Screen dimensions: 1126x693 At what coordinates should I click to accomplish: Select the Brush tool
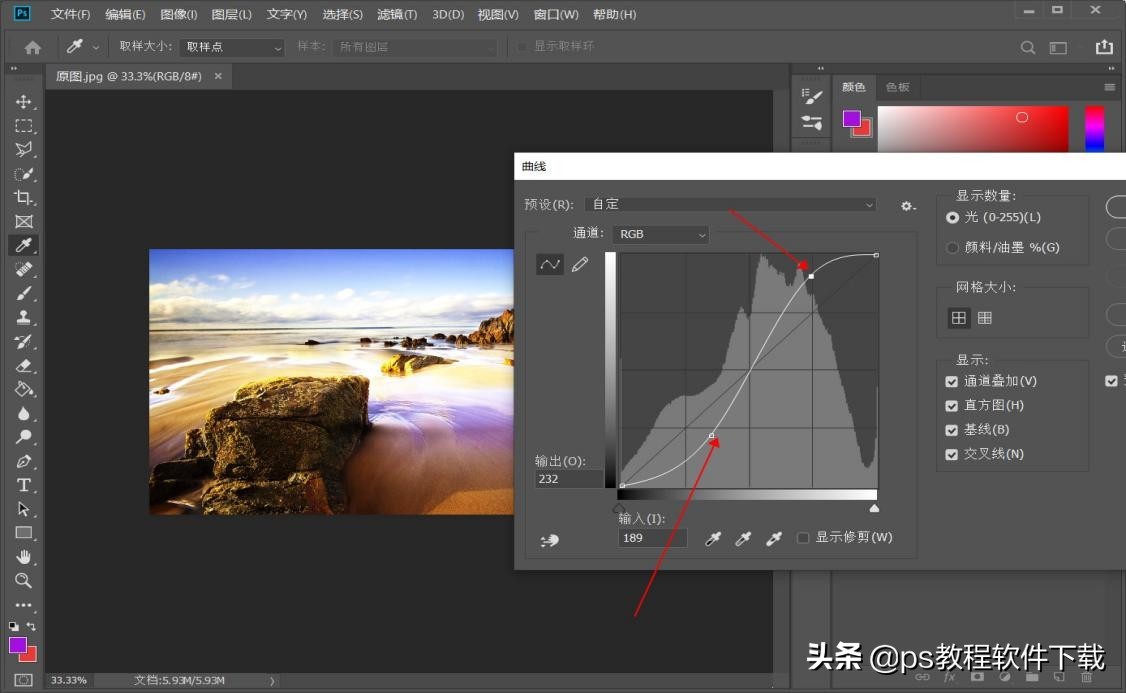(x=24, y=293)
